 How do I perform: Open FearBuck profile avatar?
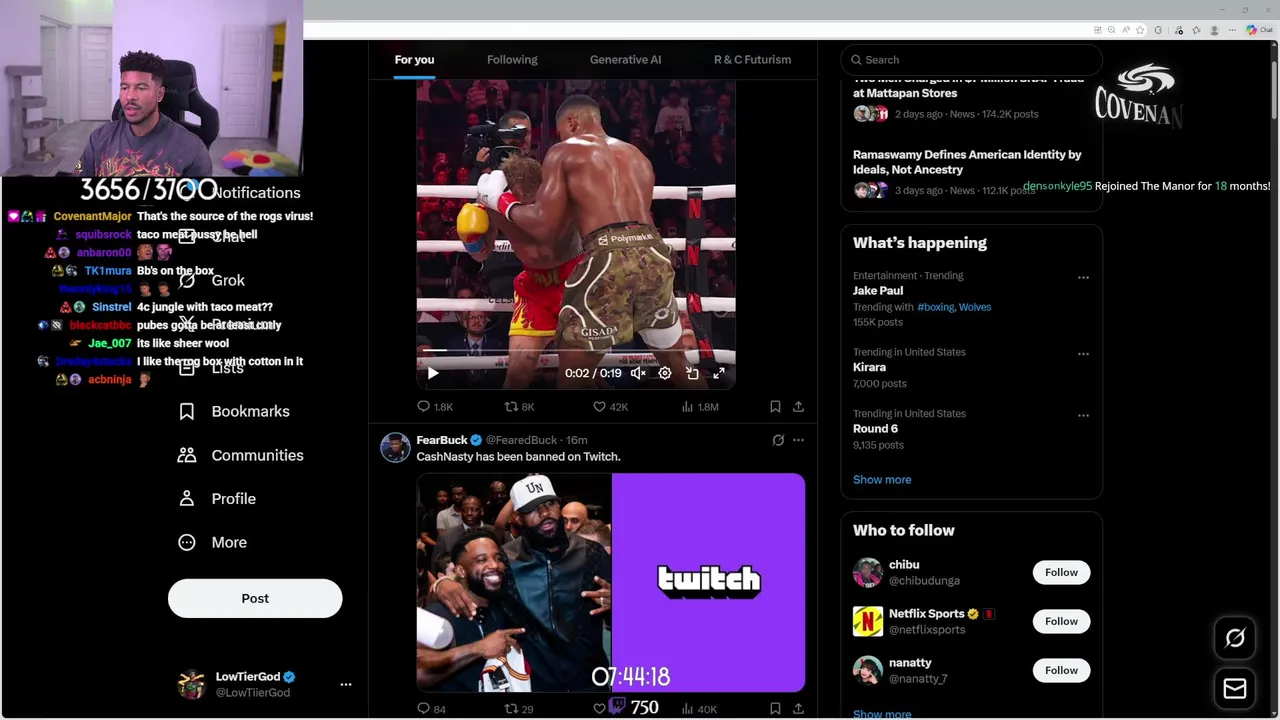pyautogui.click(x=395, y=447)
